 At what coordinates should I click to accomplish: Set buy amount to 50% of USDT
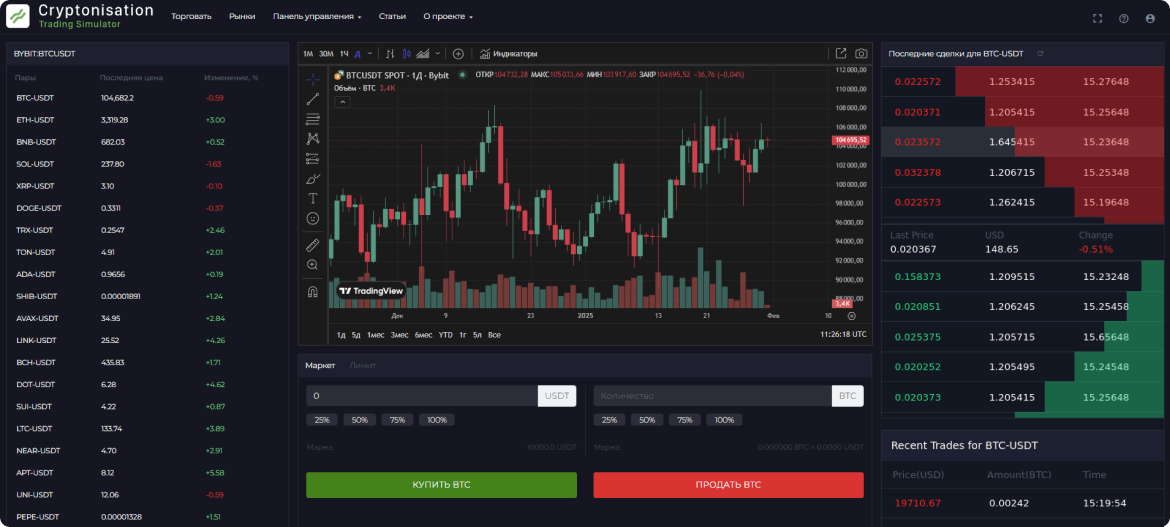point(360,420)
